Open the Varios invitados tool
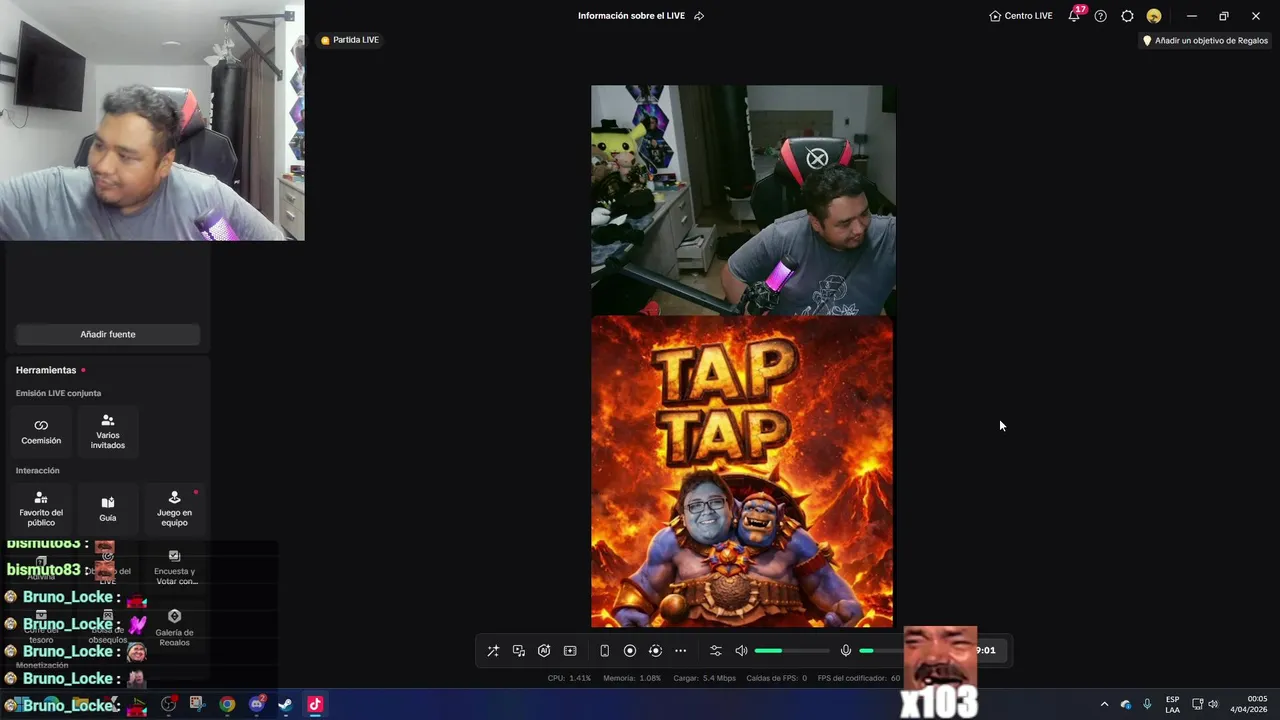1280x720 pixels. click(x=108, y=432)
